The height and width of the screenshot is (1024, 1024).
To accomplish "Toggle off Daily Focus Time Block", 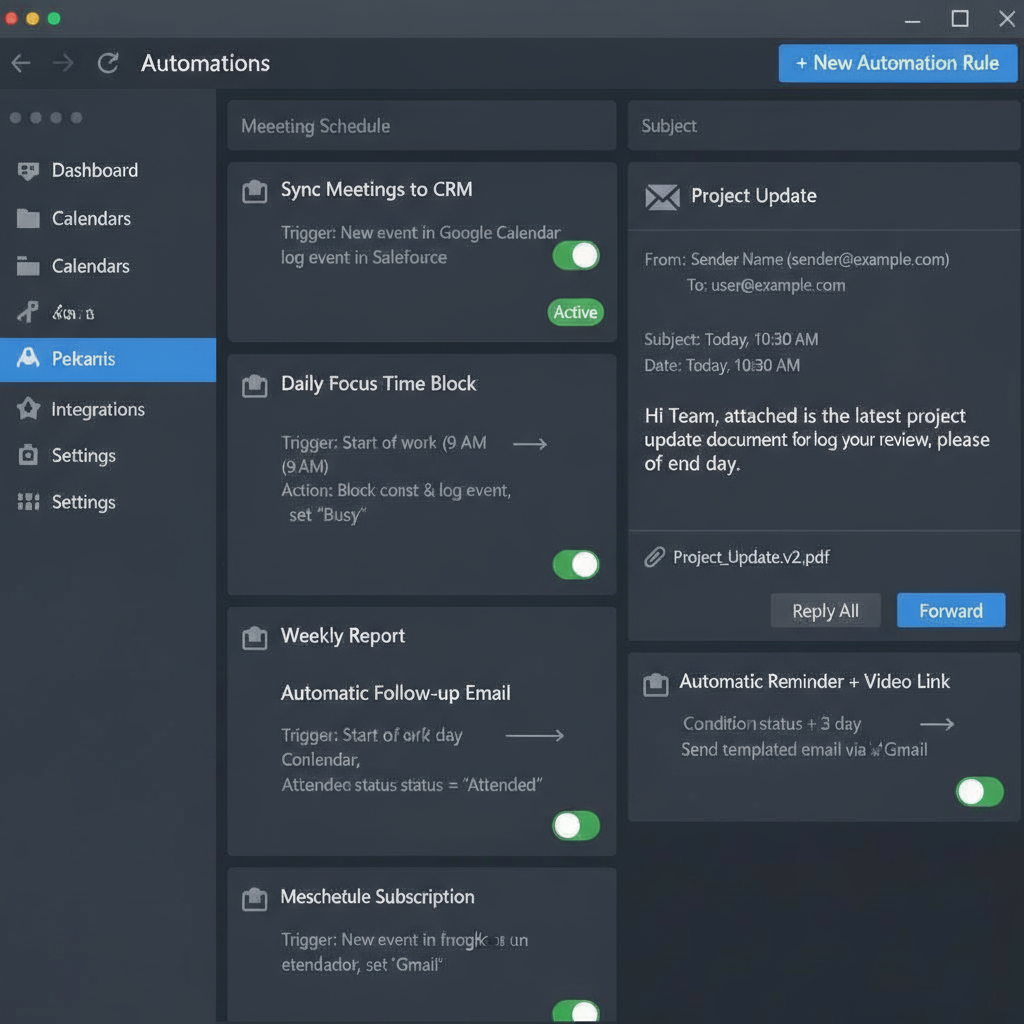I will coord(575,564).
